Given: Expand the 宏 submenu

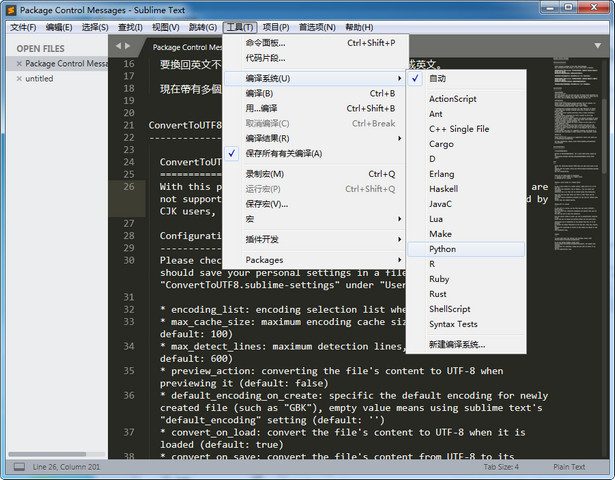Looking at the screenshot, I should click(x=315, y=219).
